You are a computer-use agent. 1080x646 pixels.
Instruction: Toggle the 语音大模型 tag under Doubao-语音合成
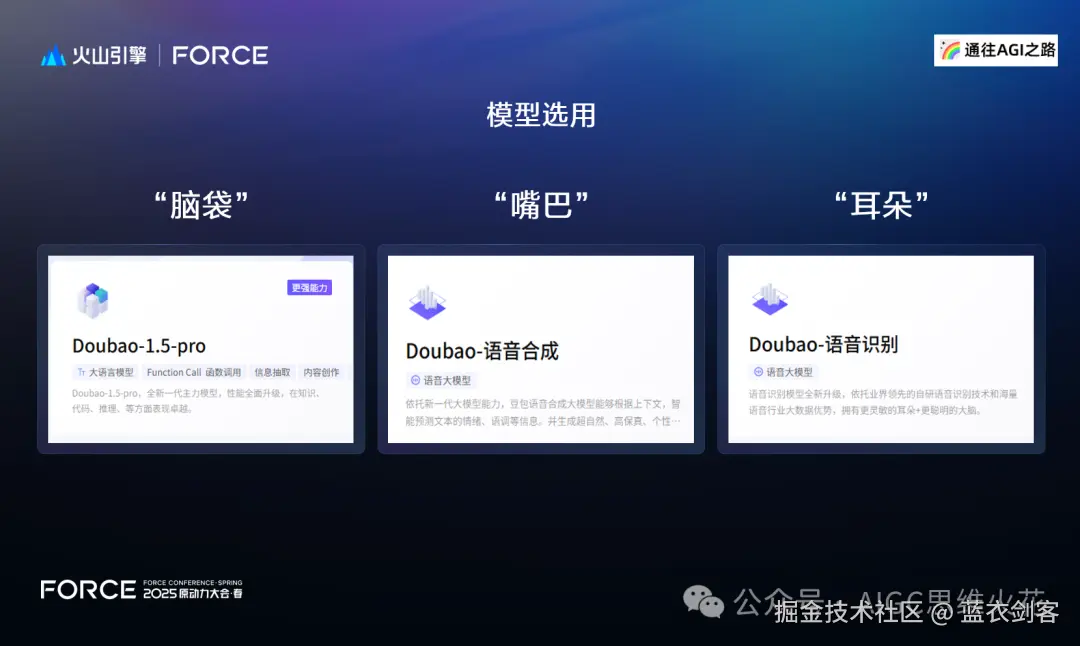[x=442, y=380]
